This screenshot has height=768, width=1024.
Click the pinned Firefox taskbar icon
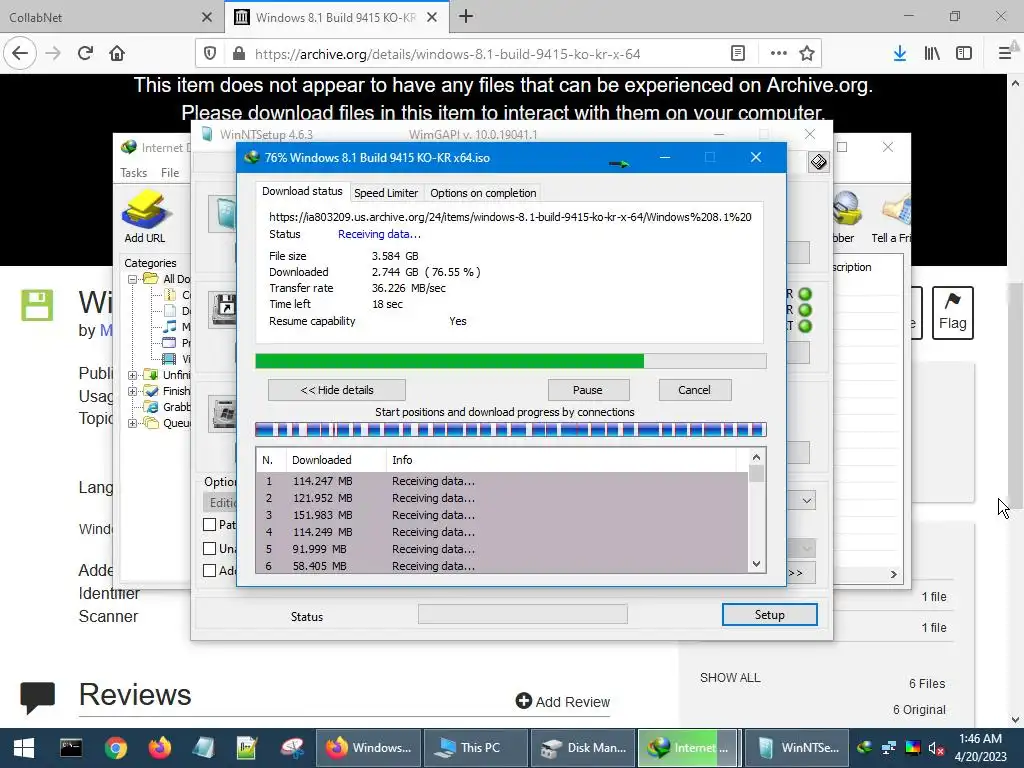tap(159, 748)
